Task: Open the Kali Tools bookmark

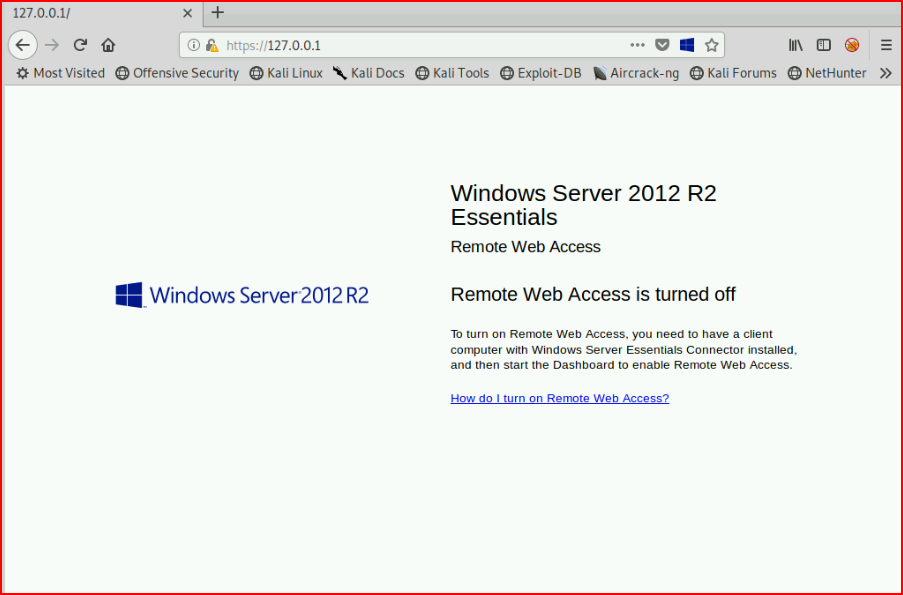Action: [453, 73]
